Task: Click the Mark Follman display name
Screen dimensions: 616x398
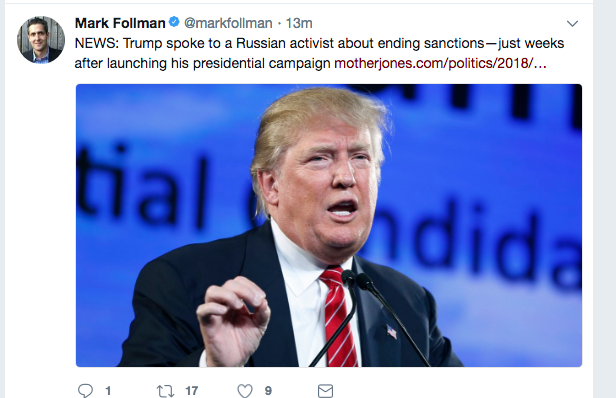Action: tap(120, 23)
